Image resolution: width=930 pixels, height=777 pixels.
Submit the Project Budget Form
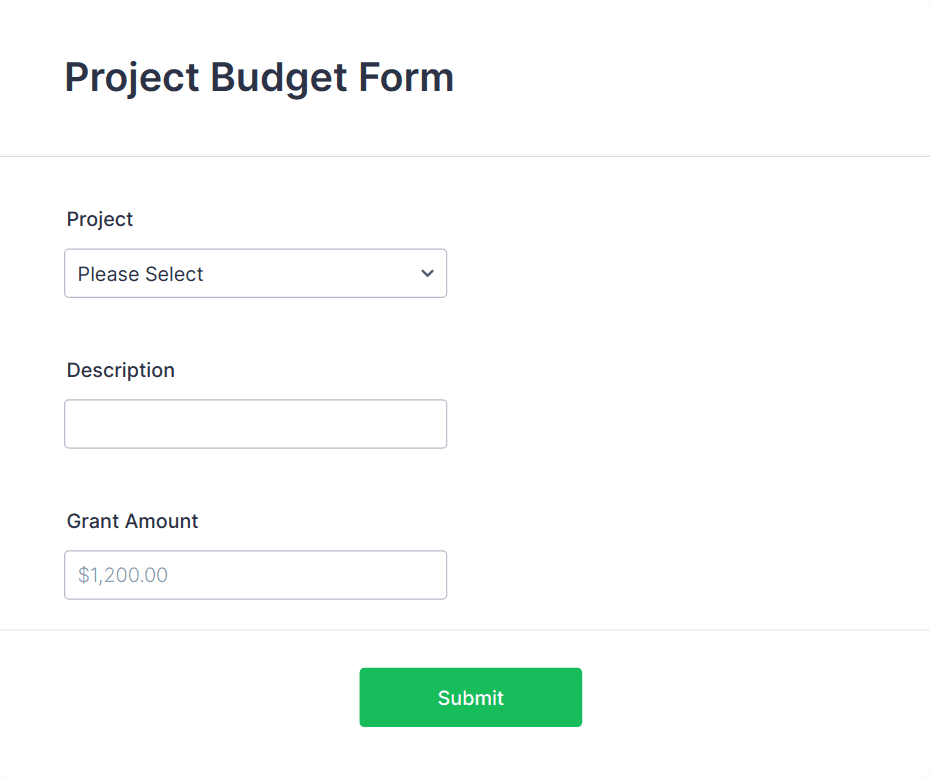coord(470,697)
